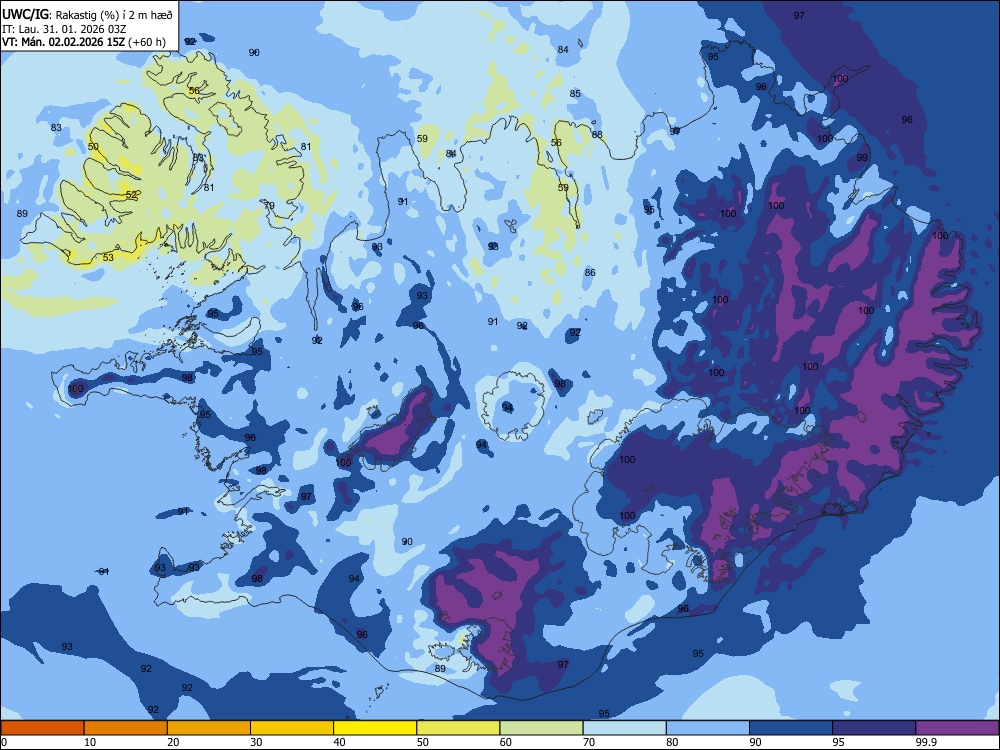
Task: Click the title text 'UWC/IG: Rakastig (%) í 2 m hæð'
Action: pyautogui.click(x=87, y=14)
